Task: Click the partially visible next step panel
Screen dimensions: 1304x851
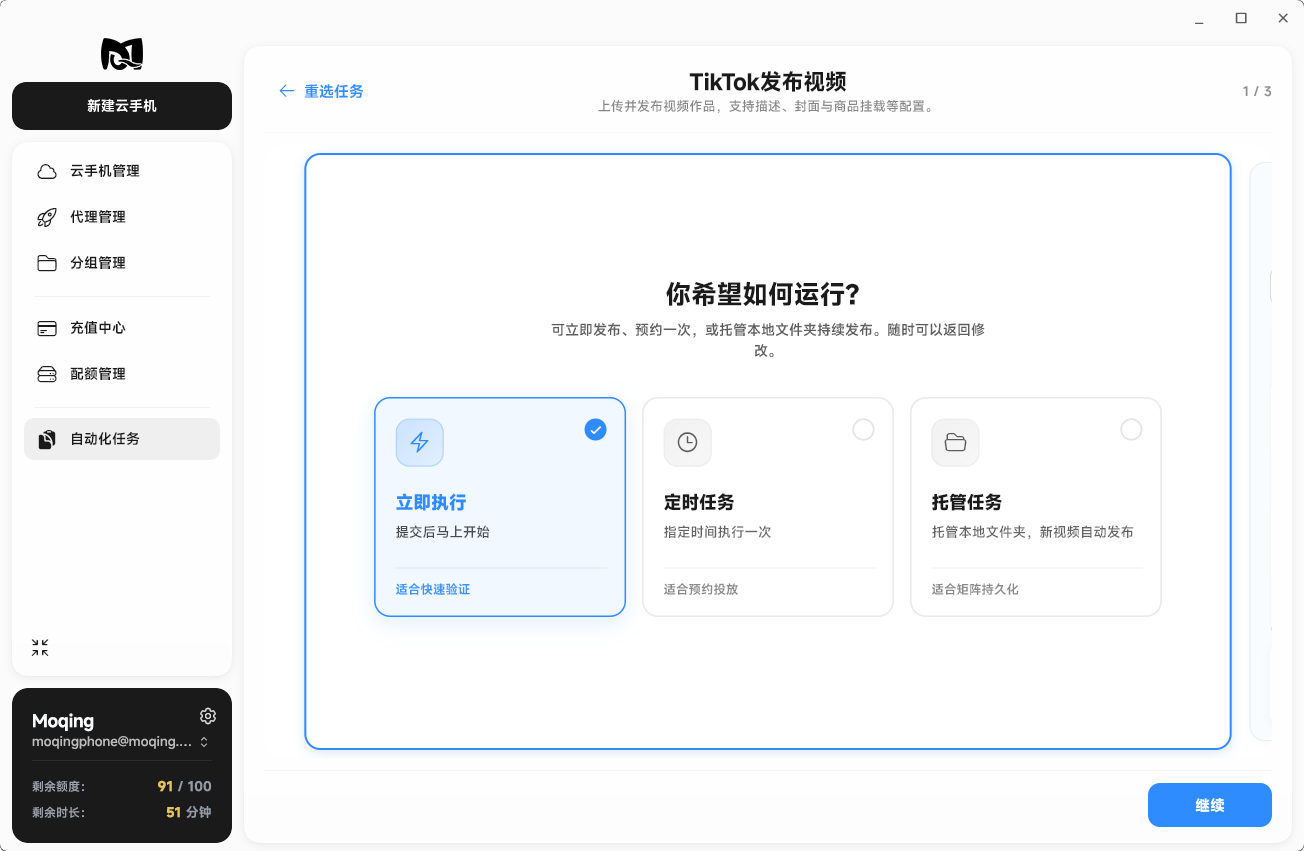Action: click(x=1261, y=451)
